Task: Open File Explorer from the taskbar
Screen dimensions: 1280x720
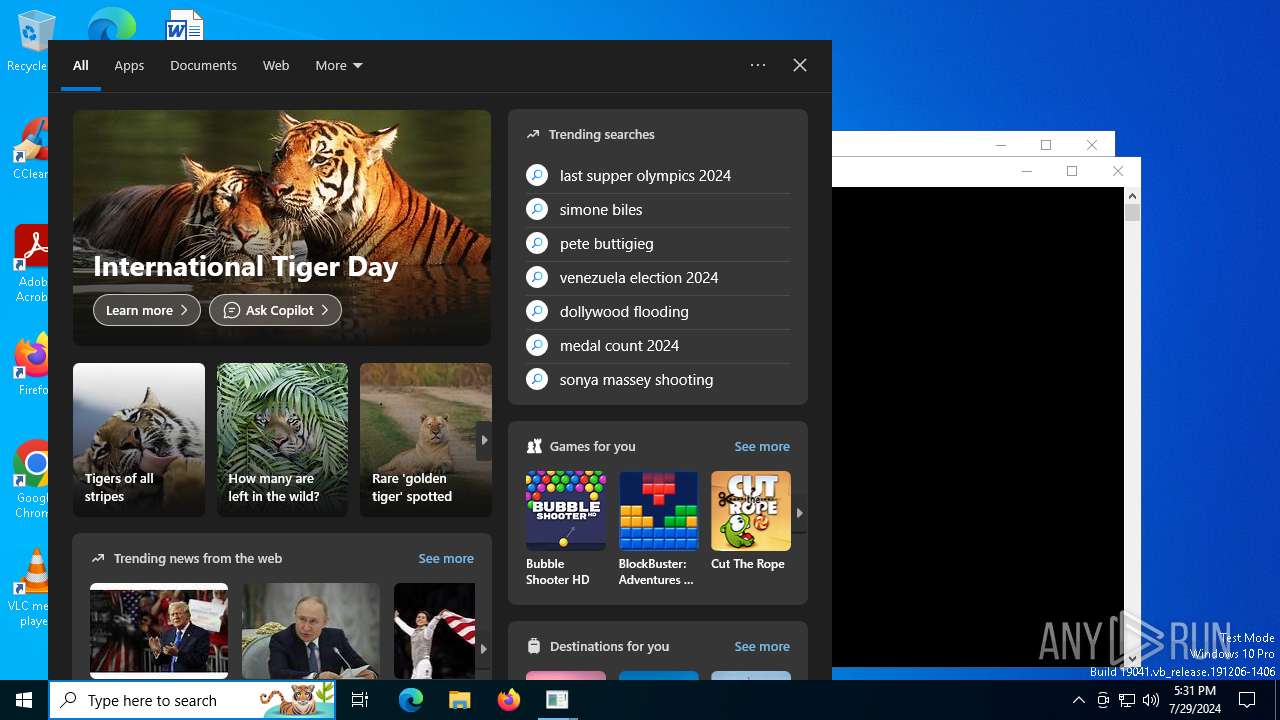Action: (459, 700)
